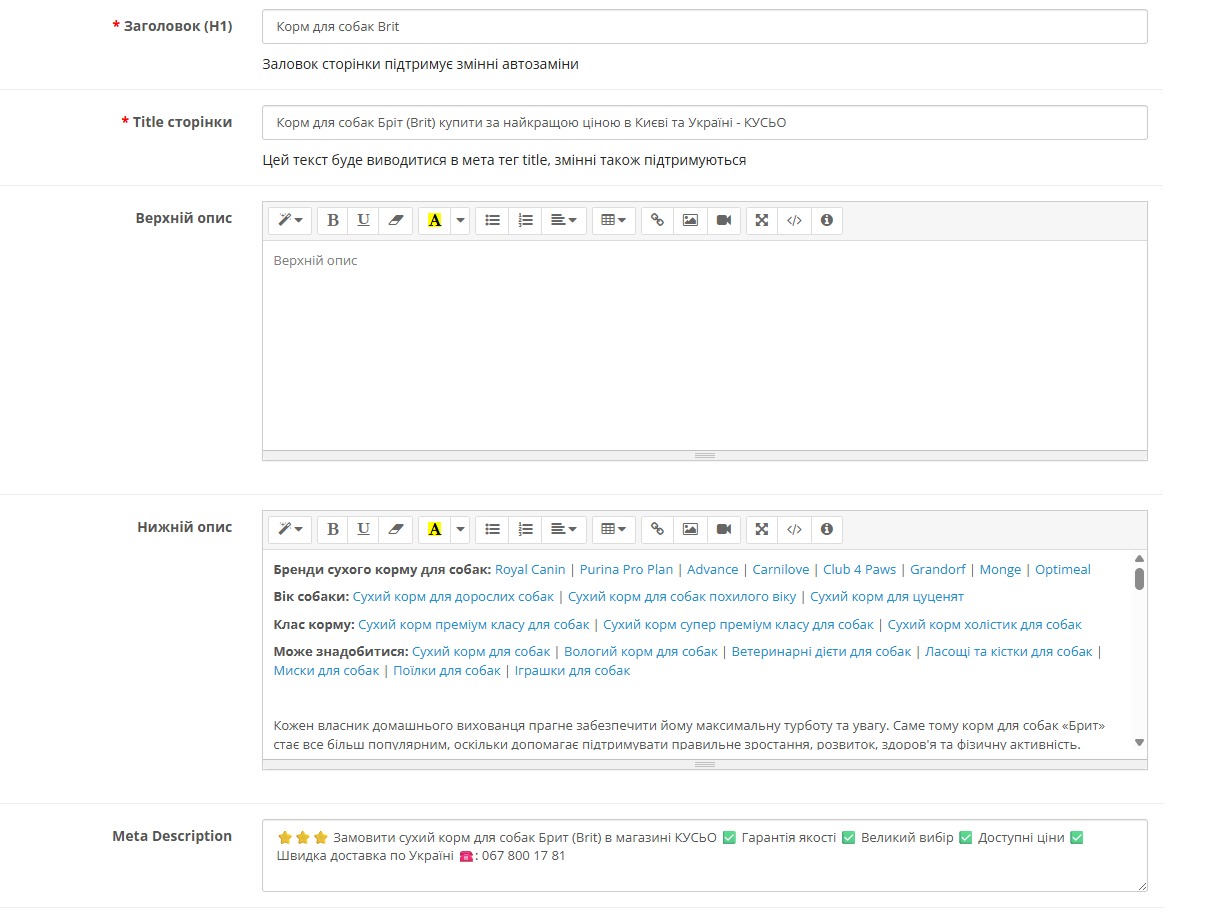
Task: Insert ordered list in Нижній опис editor
Action: point(525,529)
